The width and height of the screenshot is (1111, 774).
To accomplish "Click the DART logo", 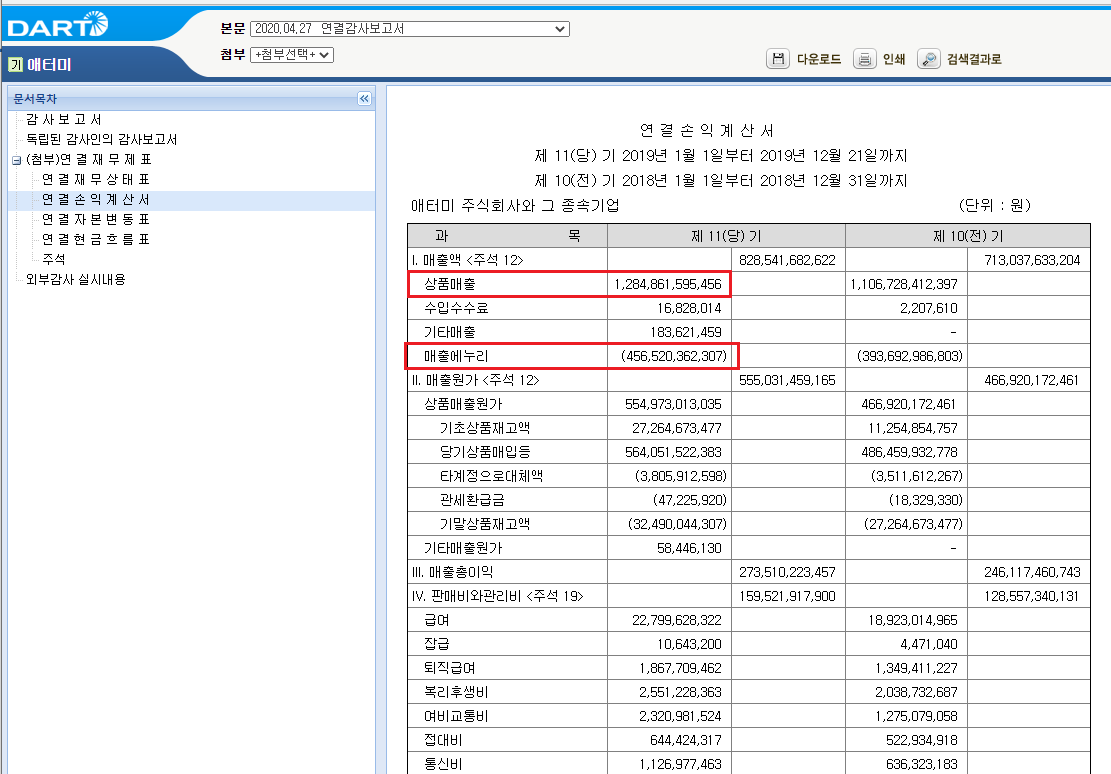I will pyautogui.click(x=57, y=26).
